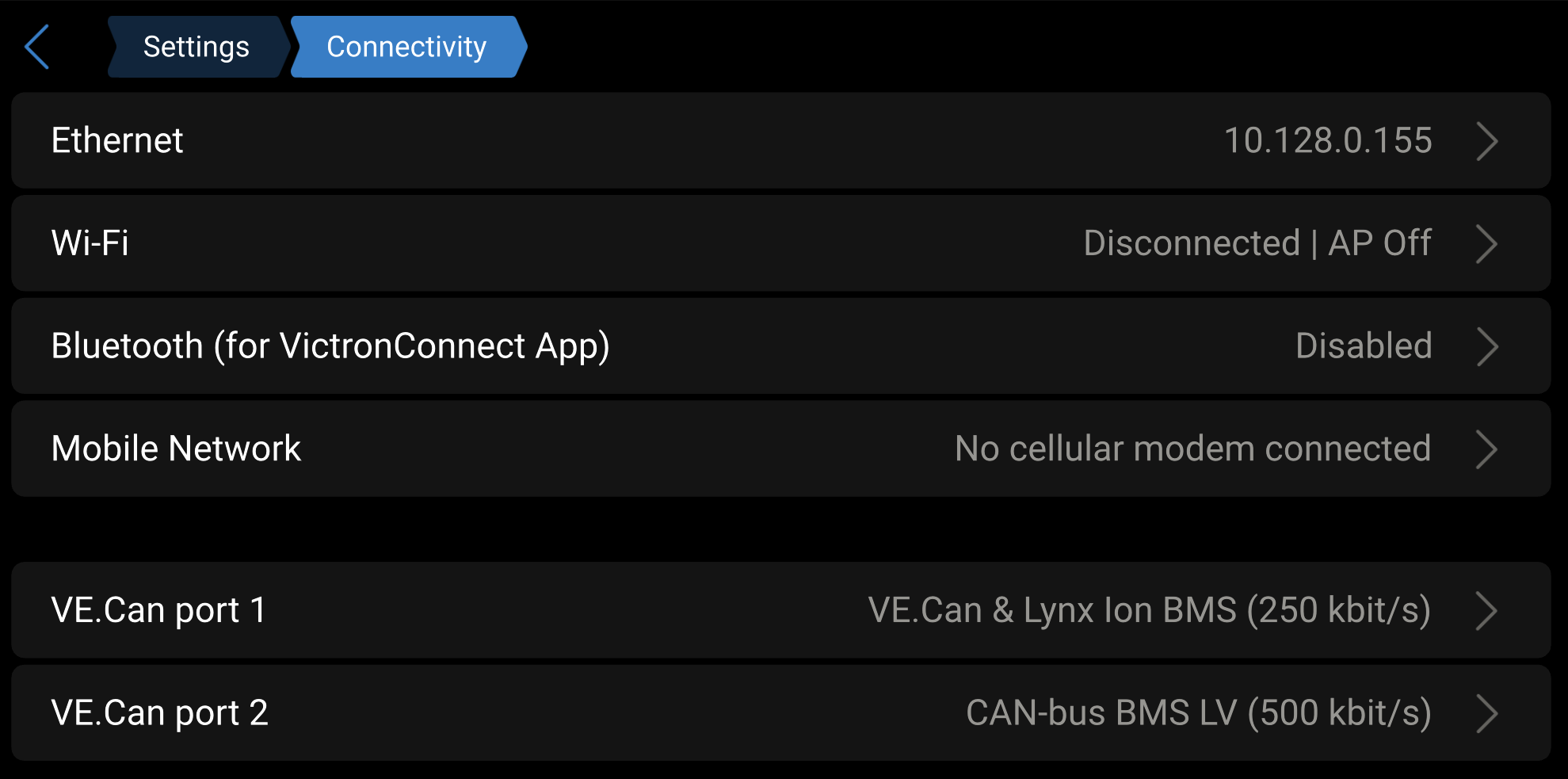
Task: Expand Wi-Fi using its chevron
Action: point(1486,244)
